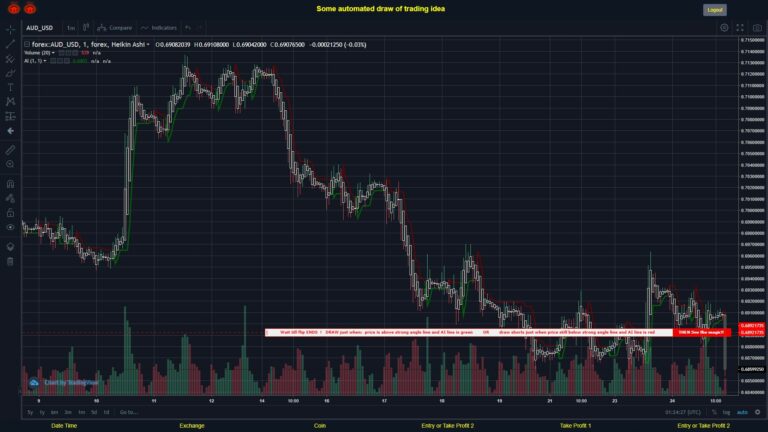
Task: Click the AUD_USD symbol field
Action: tap(40, 28)
